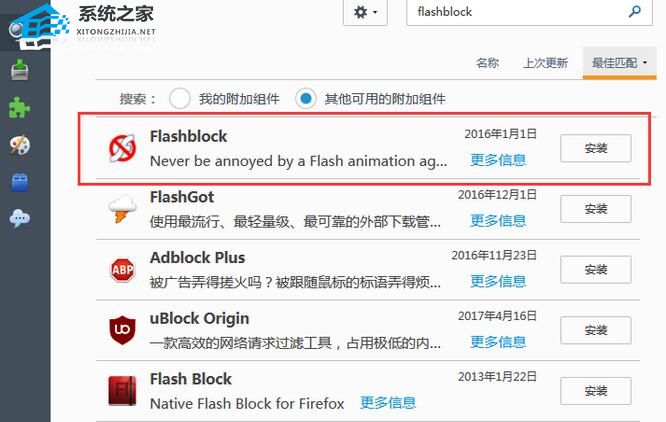Select 我的附加组件 radio button
Screen dimensions: 666x422
click(x=179, y=98)
